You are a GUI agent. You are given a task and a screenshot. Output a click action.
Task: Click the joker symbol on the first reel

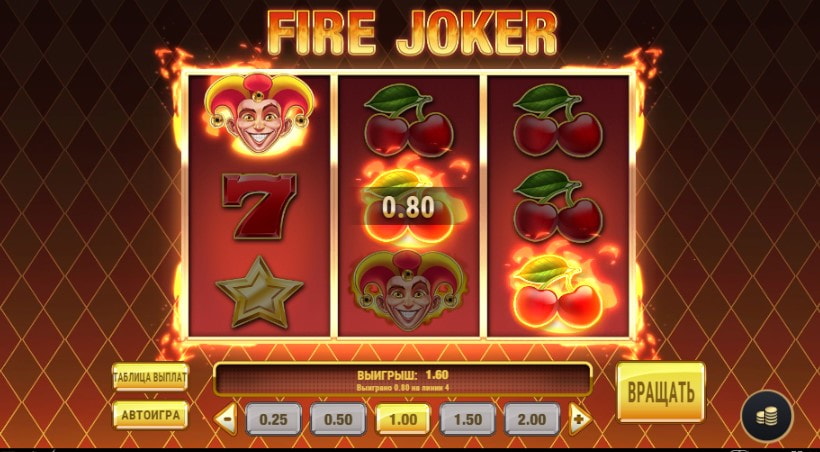coord(260,114)
